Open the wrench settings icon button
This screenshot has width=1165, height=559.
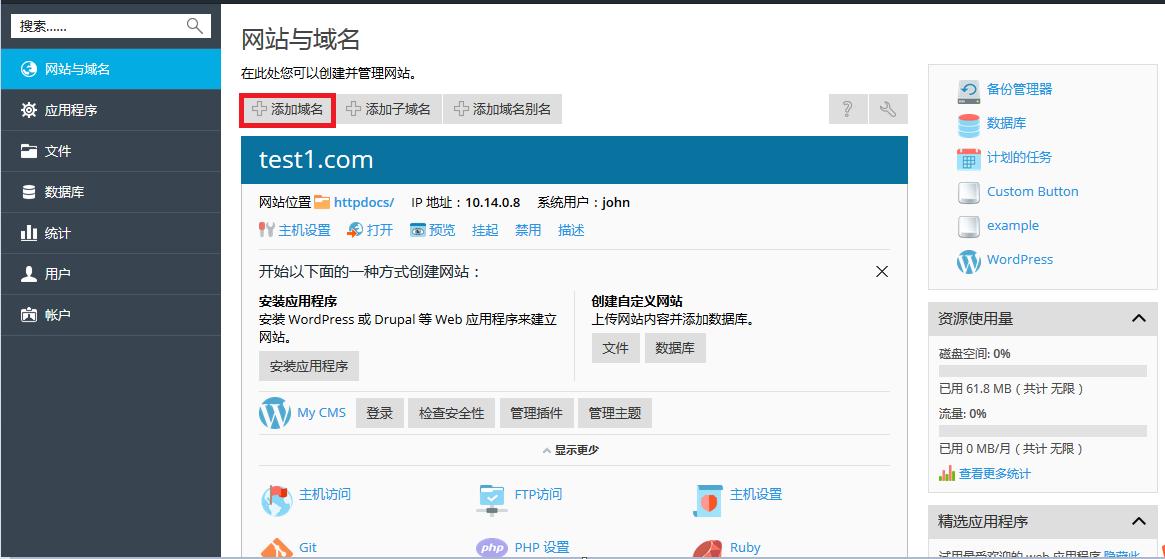(888, 109)
